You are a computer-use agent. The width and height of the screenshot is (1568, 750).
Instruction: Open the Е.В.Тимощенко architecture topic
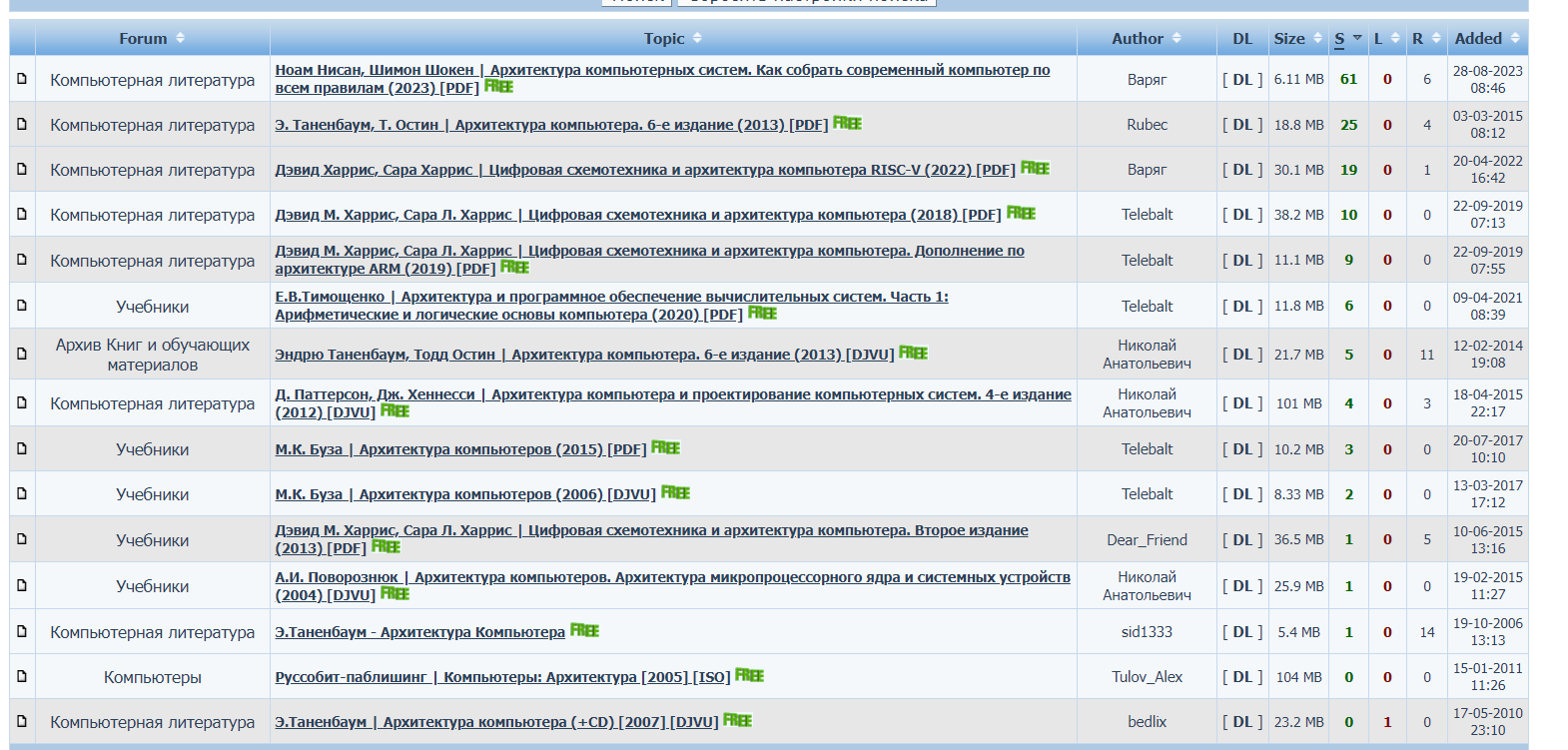(611, 306)
